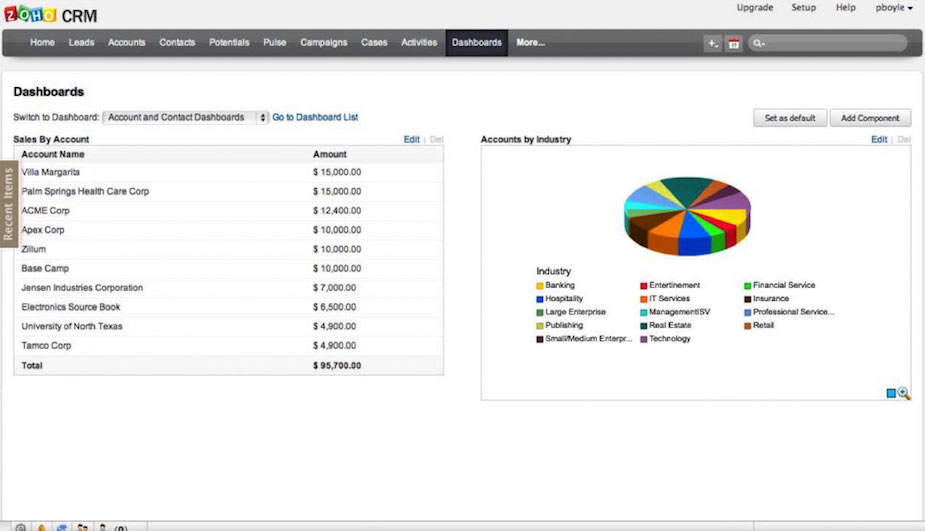Click the ACME Corp account name

click(x=45, y=211)
